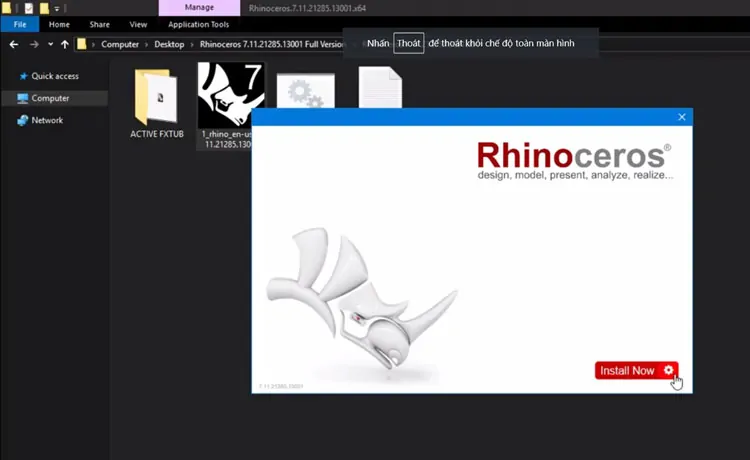The height and width of the screenshot is (460, 750).
Task: Click the Manage contextual tab
Action: tap(199, 8)
